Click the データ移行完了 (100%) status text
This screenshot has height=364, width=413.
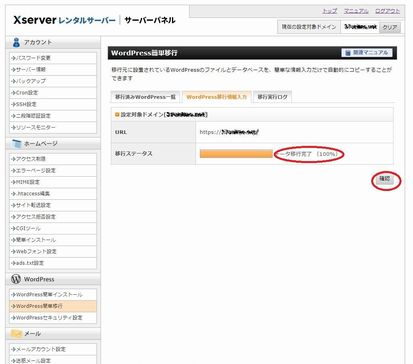click(x=308, y=154)
